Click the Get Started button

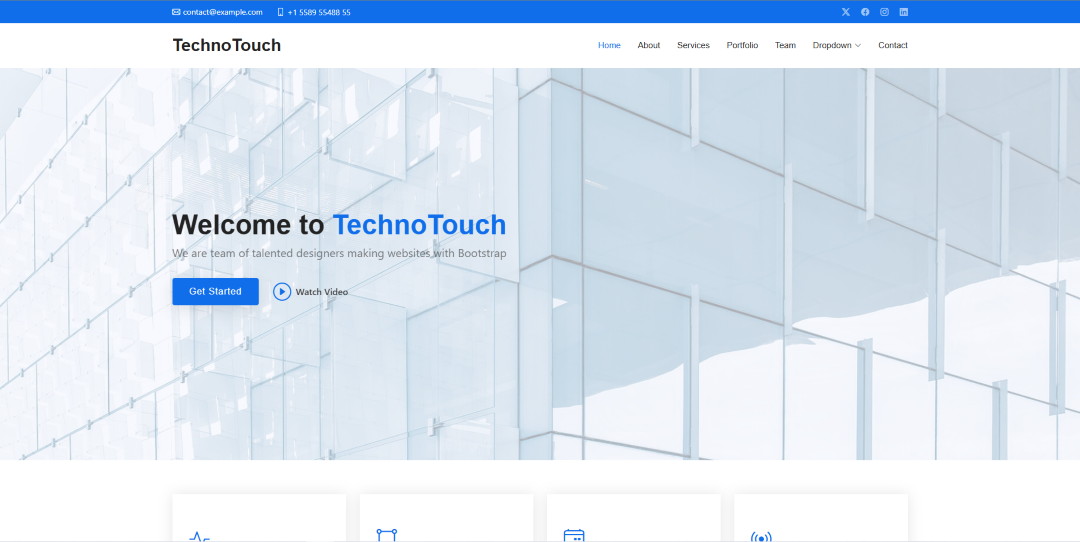pyautogui.click(x=215, y=291)
